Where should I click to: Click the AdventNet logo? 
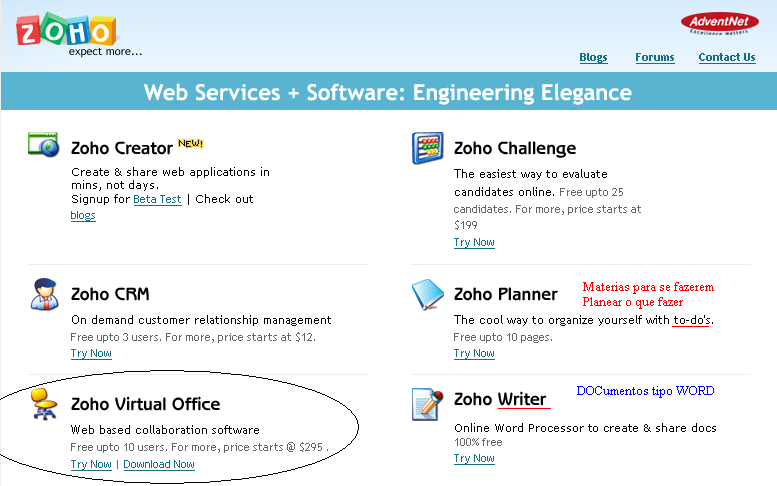point(720,23)
